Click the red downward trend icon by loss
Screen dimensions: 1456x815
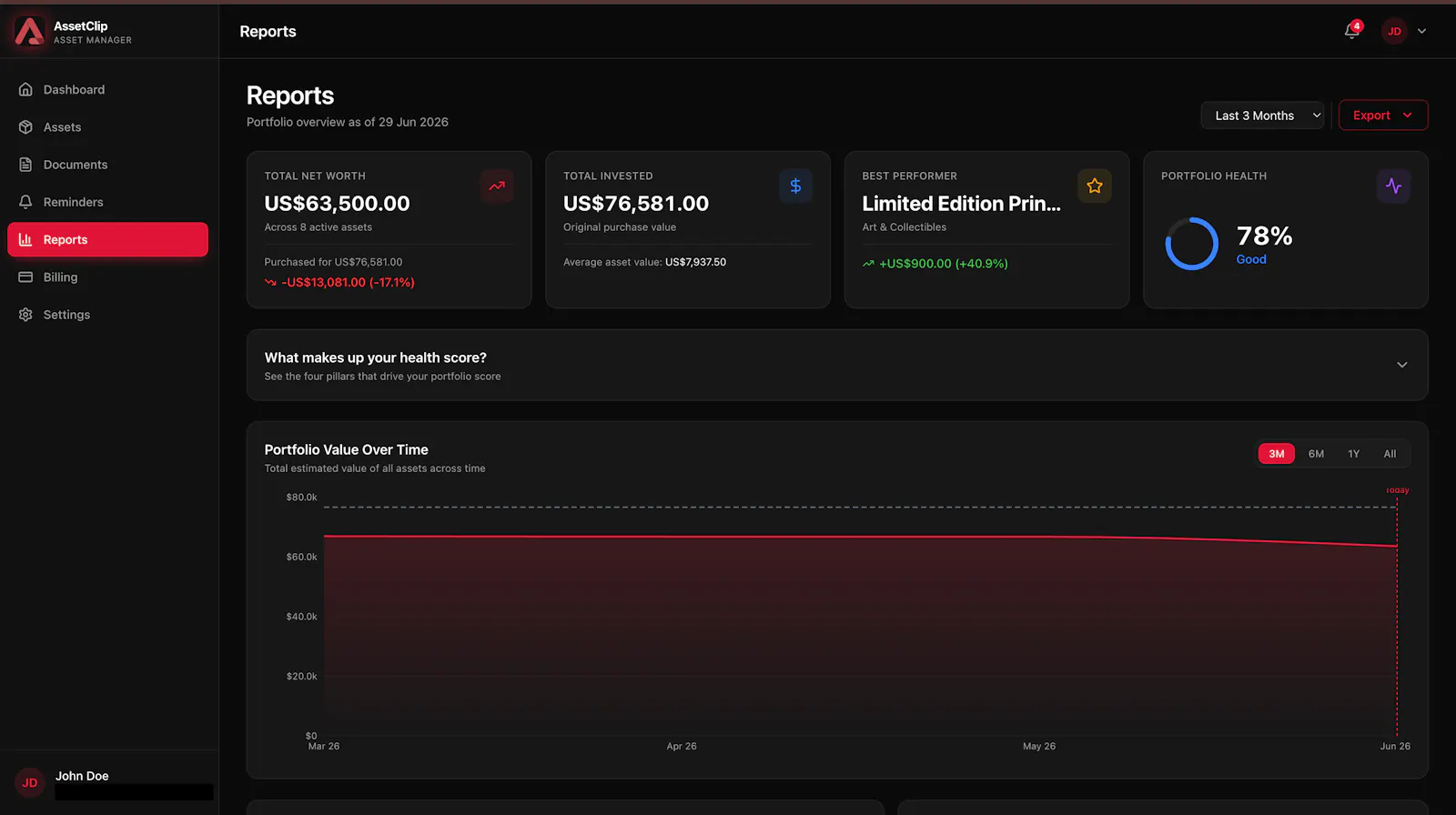[x=270, y=283]
